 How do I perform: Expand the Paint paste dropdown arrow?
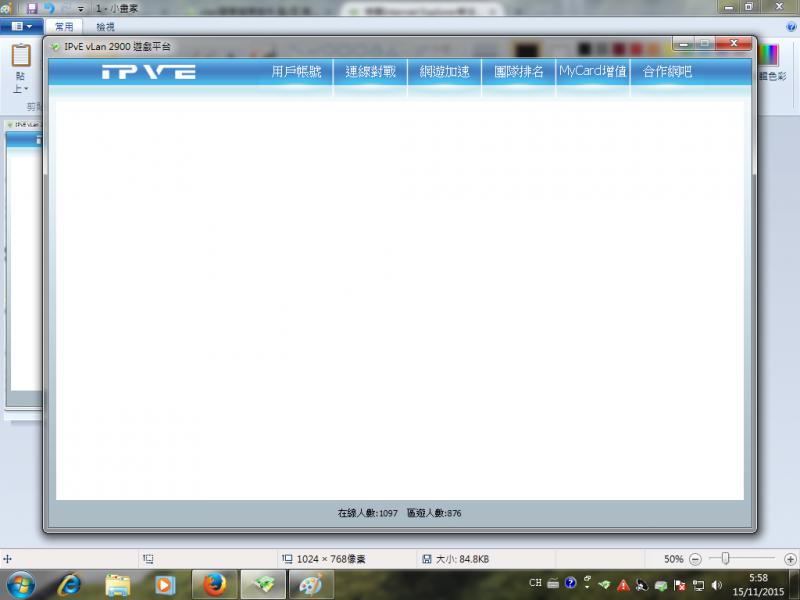click(20, 89)
